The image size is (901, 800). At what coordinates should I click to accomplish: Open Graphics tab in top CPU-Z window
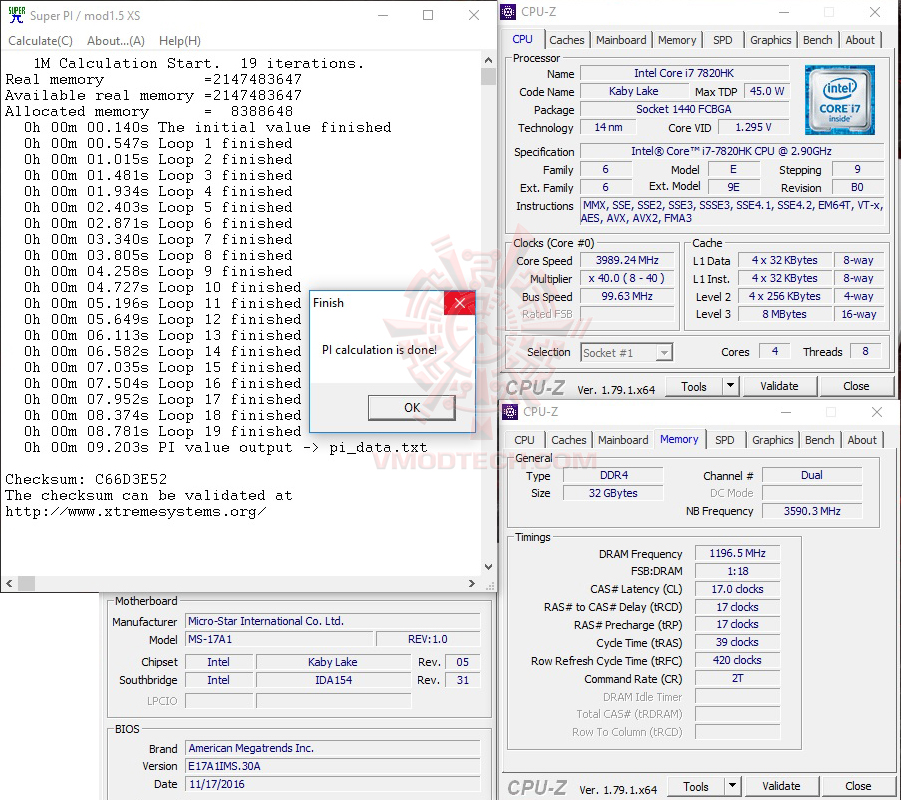click(770, 40)
